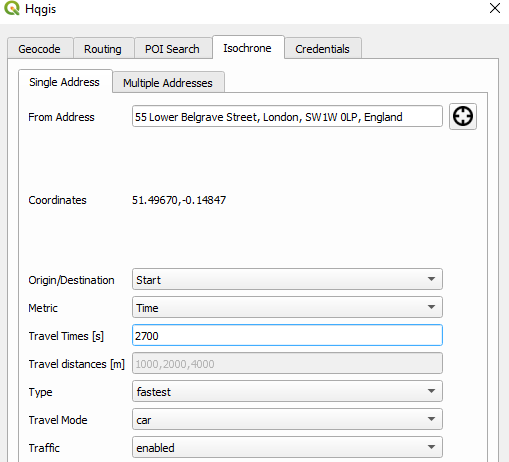Switch to Multiple Addresses sub-tab
Screen dimensions: 509x462
[168, 82]
